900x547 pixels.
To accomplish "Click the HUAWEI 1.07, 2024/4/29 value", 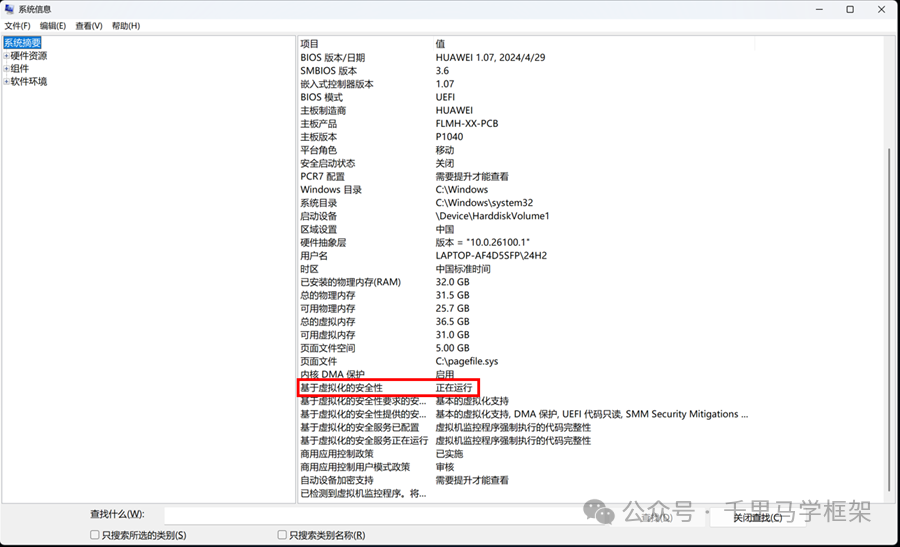I will (490, 57).
